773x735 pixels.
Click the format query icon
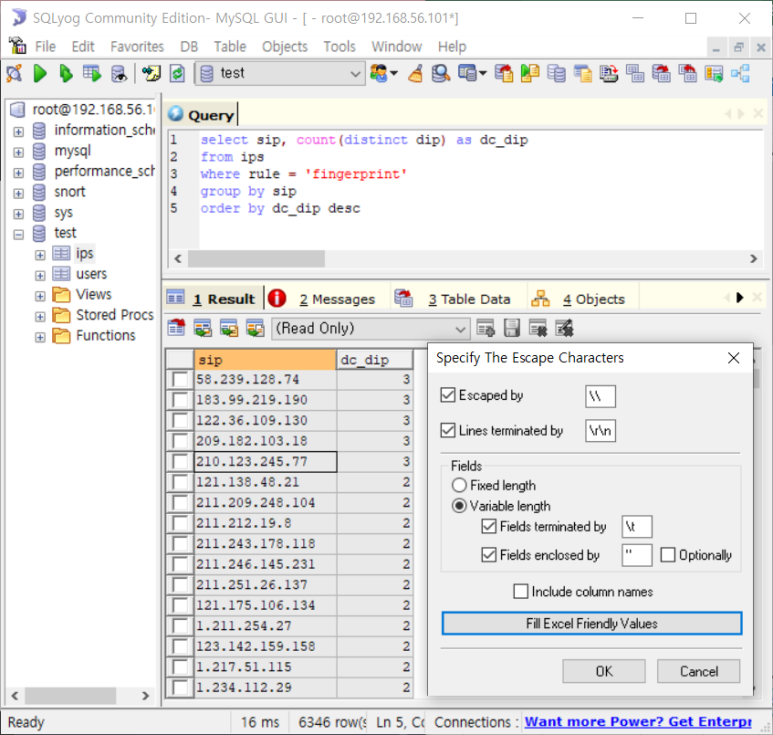coord(151,74)
